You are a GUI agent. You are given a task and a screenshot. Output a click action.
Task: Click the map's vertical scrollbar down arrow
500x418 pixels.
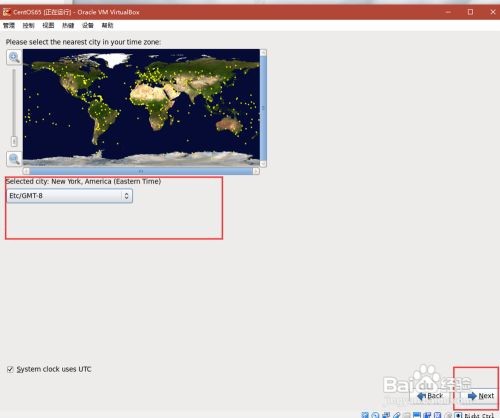[x=263, y=163]
